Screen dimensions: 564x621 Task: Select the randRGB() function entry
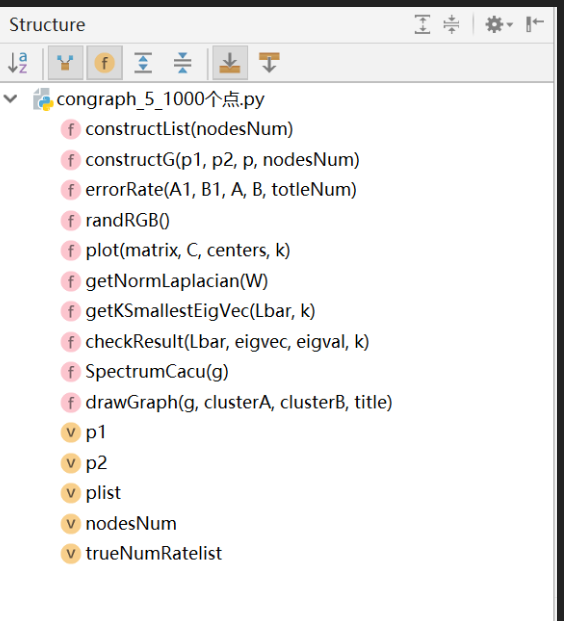127,220
